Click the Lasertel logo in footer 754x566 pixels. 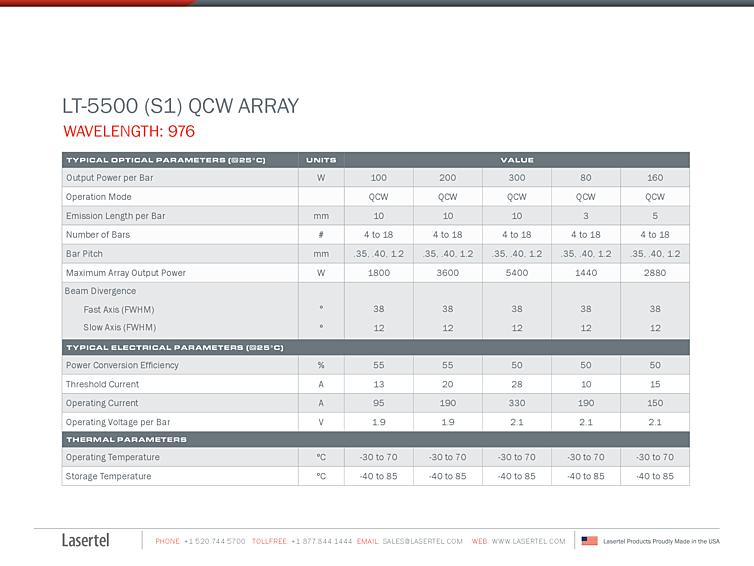tap(86, 541)
